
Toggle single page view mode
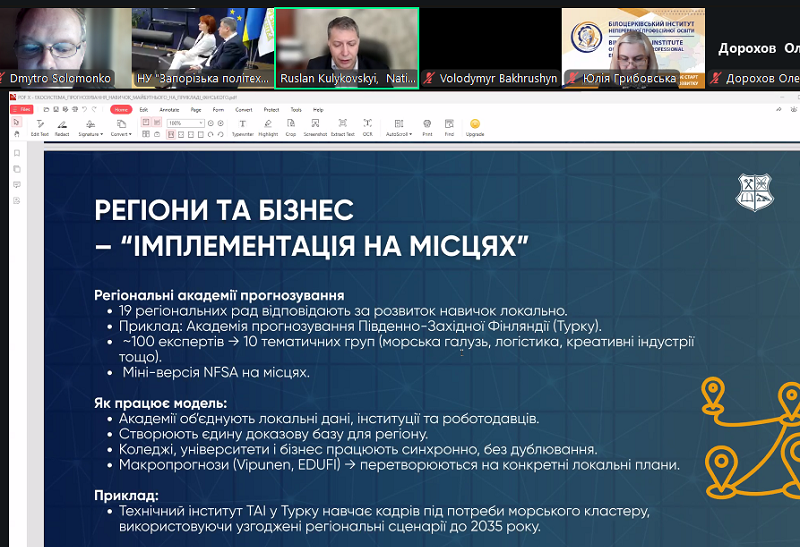tap(145, 122)
